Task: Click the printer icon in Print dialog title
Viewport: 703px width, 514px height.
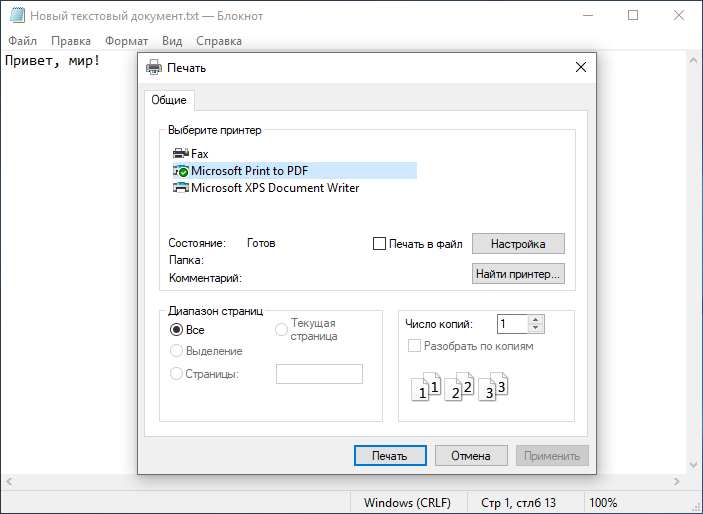Action: point(154,67)
